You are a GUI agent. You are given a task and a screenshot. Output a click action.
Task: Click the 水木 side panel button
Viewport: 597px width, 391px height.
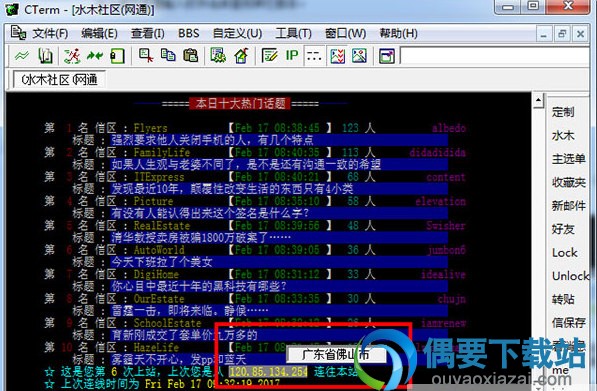[563, 136]
